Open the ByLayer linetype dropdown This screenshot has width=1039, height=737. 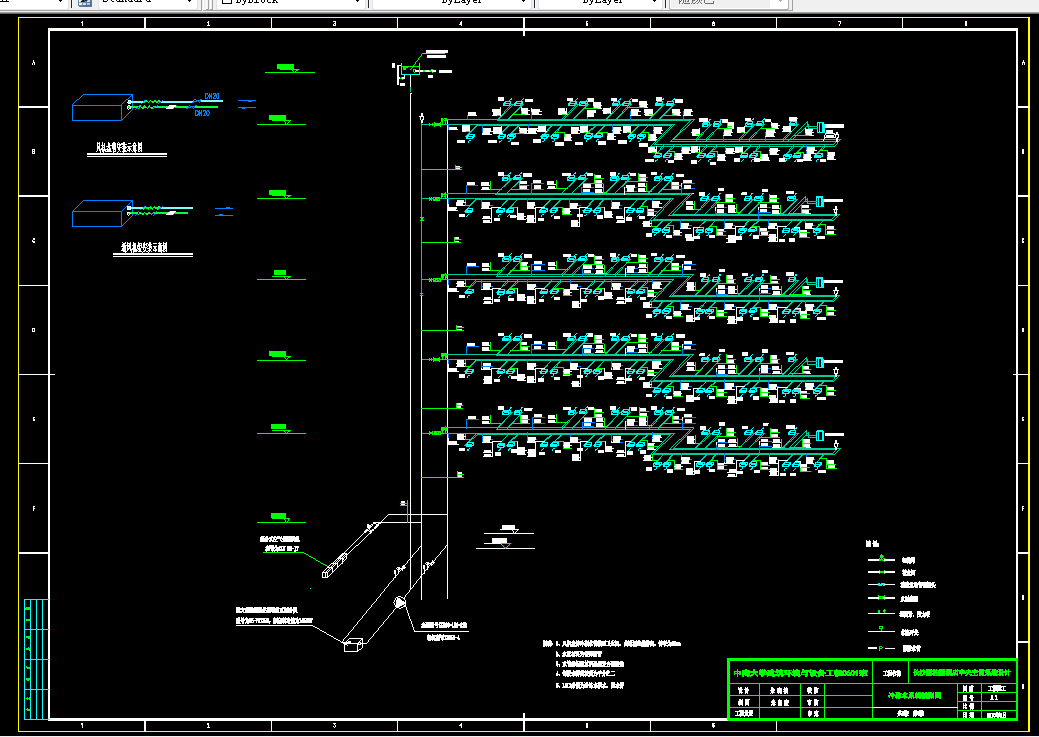coord(453,3)
